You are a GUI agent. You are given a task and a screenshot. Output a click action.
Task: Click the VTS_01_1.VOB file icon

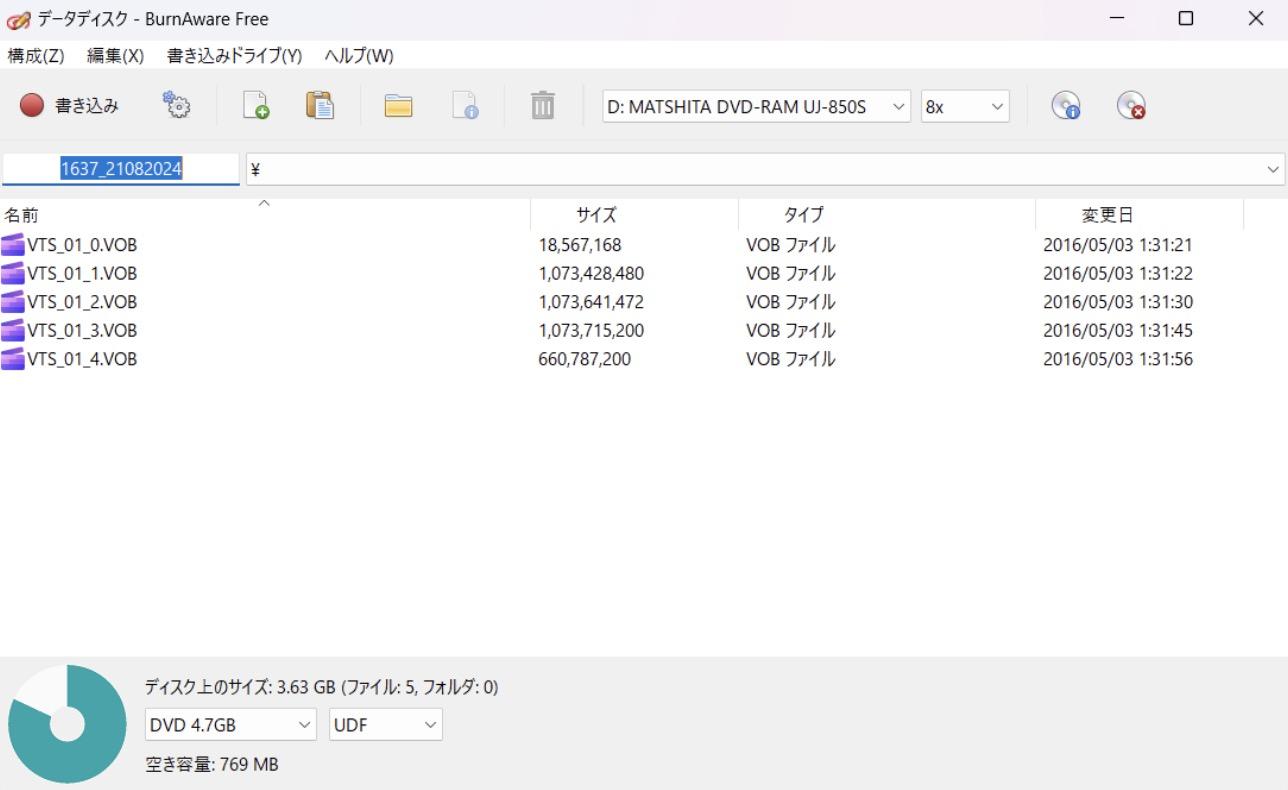point(13,273)
